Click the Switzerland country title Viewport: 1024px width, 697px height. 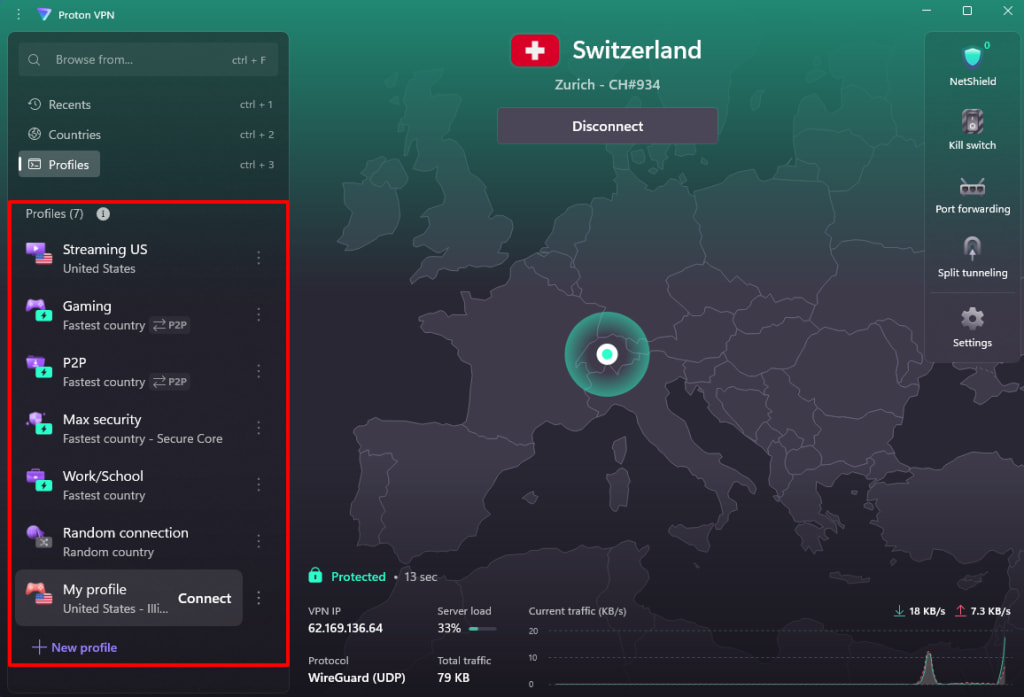[x=637, y=50]
